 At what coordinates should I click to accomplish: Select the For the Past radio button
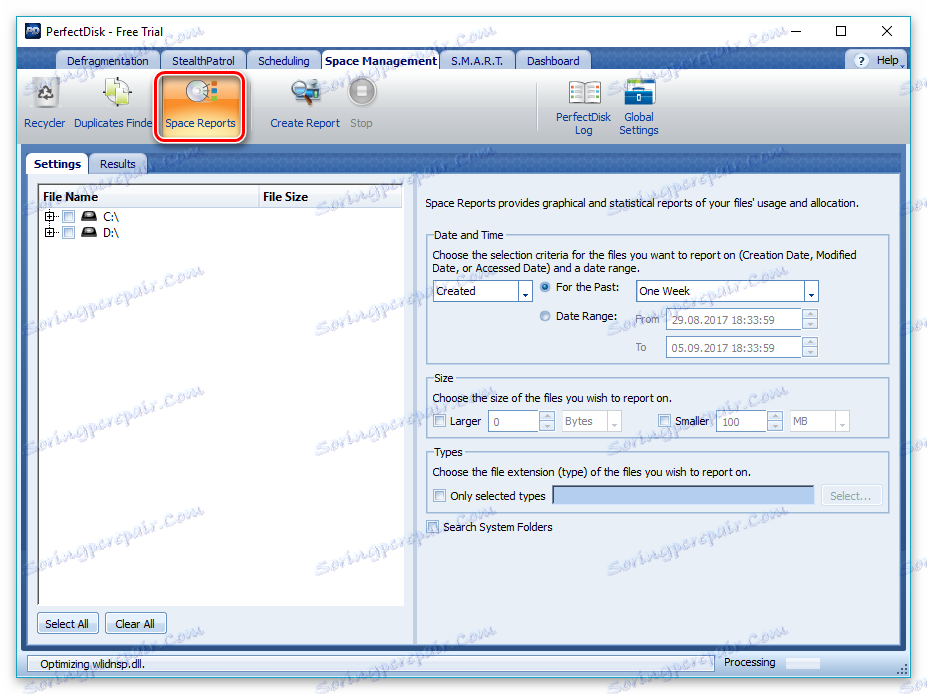pyautogui.click(x=545, y=287)
